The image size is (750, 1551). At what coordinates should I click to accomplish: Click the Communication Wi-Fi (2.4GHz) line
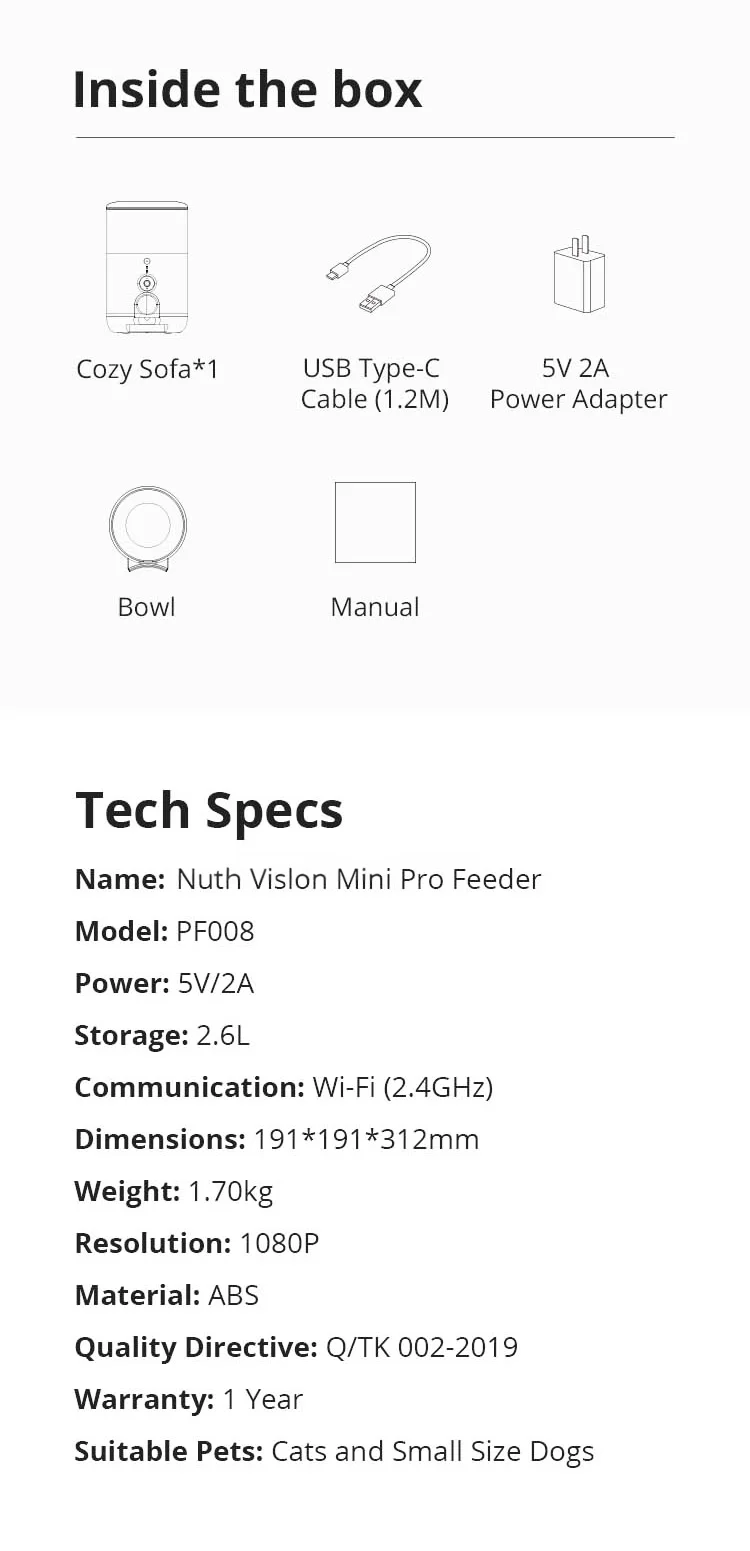pos(284,1087)
